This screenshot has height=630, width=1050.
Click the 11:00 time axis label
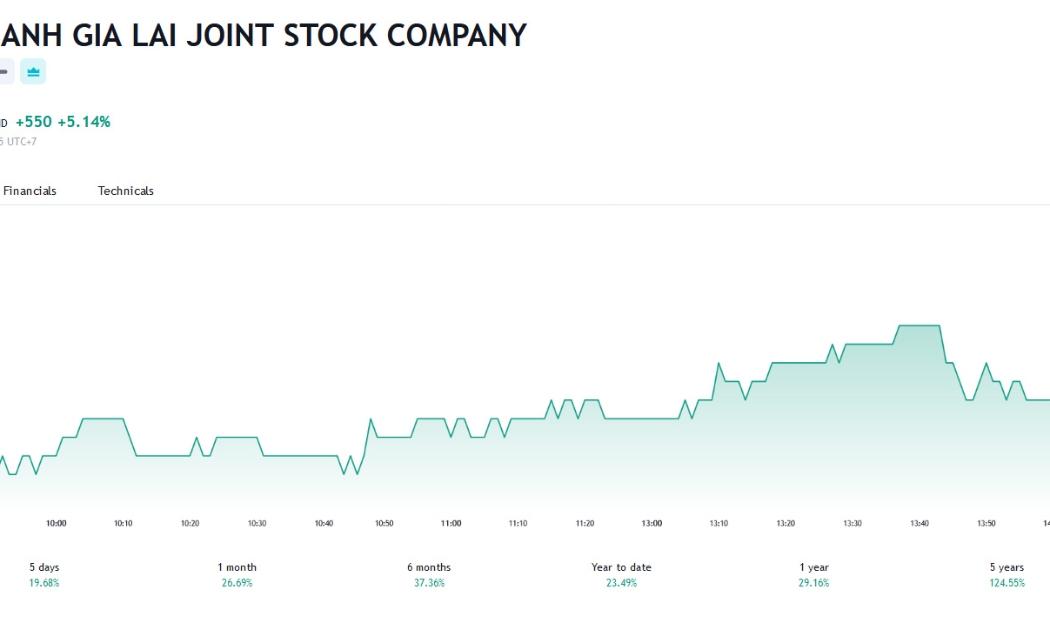pyautogui.click(x=451, y=524)
